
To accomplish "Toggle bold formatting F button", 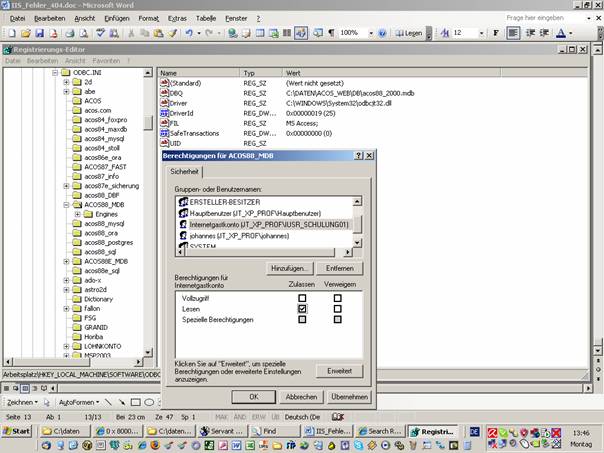I will coord(496,33).
